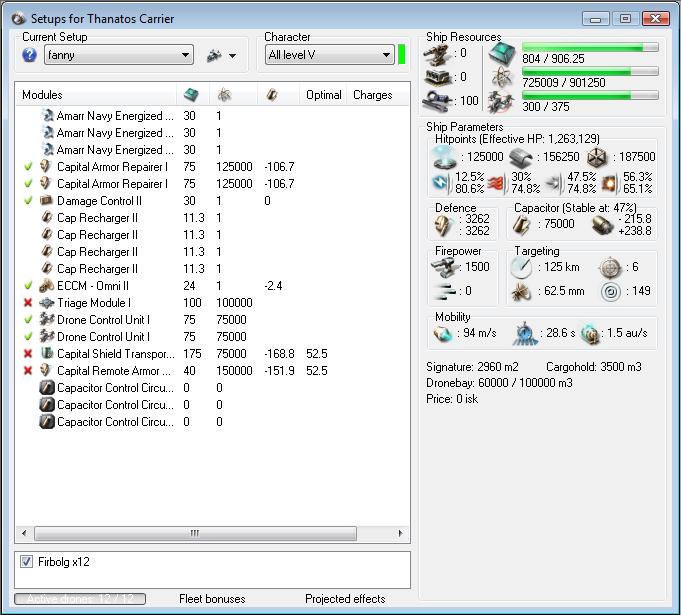Click the warp speed 1.5 au/s icon
This screenshot has height=615, width=681.
591,334
